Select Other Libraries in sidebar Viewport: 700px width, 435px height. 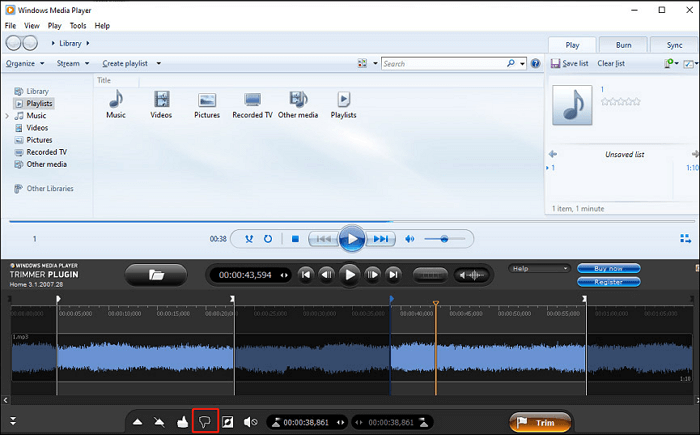point(44,188)
